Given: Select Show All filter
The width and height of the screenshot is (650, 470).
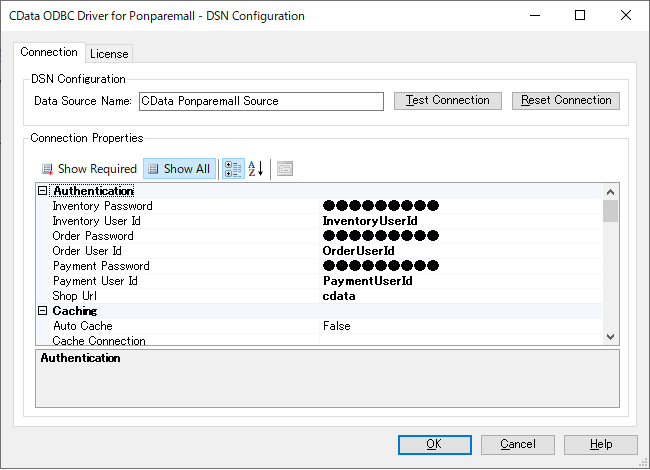Looking at the screenshot, I should tap(179, 169).
